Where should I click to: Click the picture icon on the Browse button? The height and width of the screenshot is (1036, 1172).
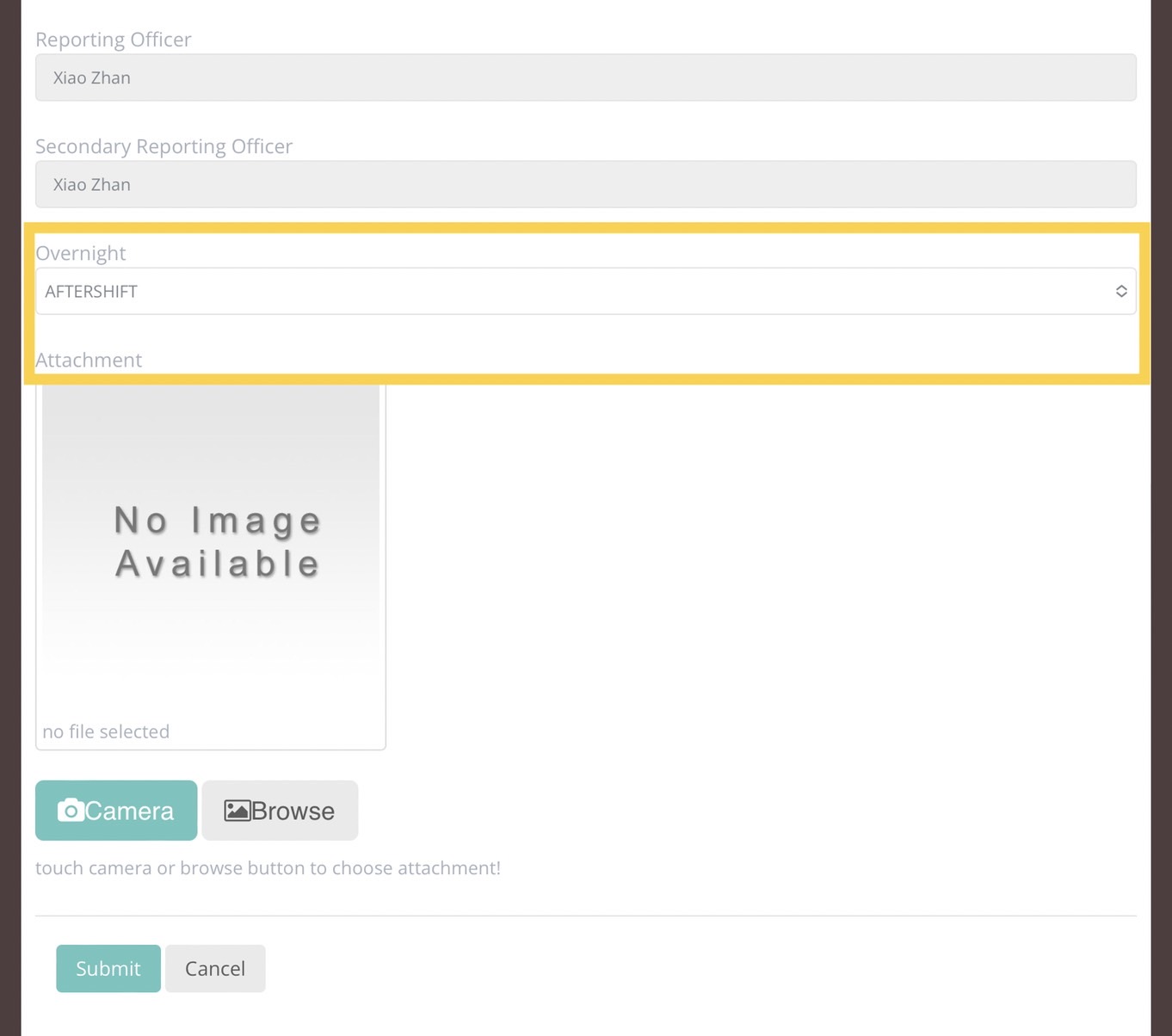coord(237,811)
